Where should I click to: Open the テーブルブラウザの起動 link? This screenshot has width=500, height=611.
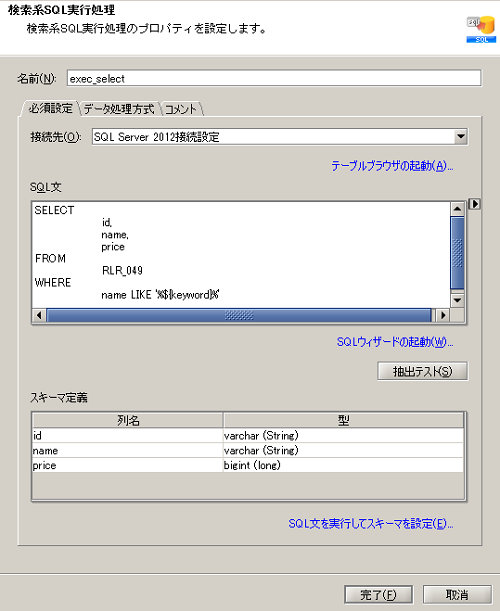coord(392,166)
